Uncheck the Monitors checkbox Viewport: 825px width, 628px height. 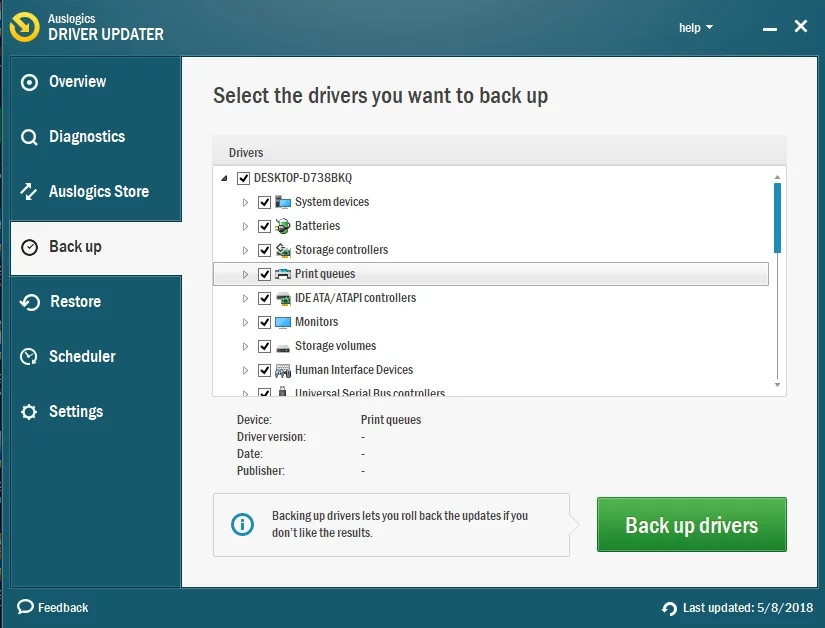[264, 322]
